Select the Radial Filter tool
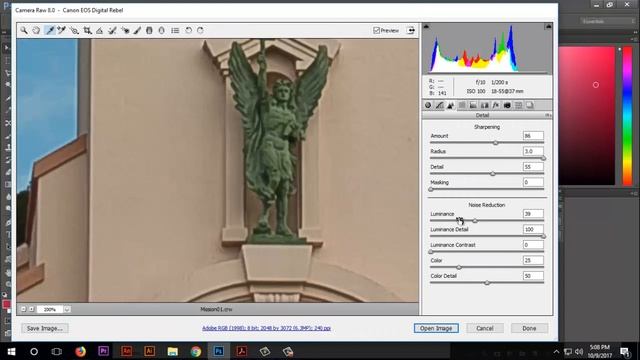This screenshot has width=640, height=360. click(162, 30)
